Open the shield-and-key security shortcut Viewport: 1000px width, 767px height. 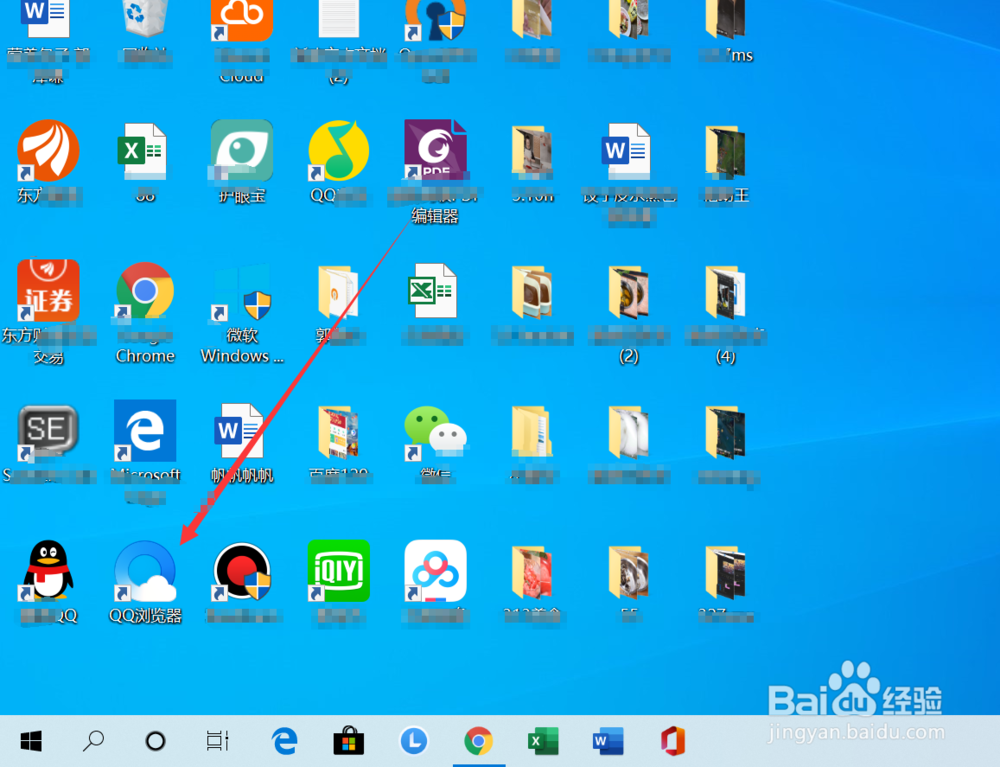click(436, 20)
